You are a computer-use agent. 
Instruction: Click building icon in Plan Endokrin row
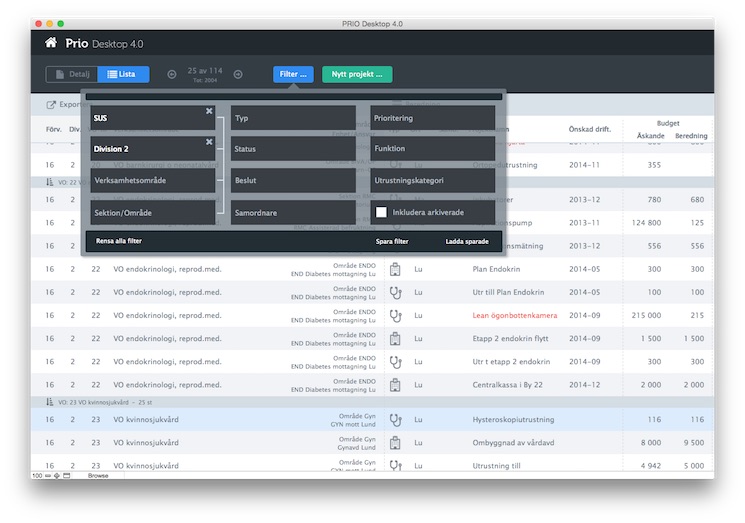click(395, 269)
